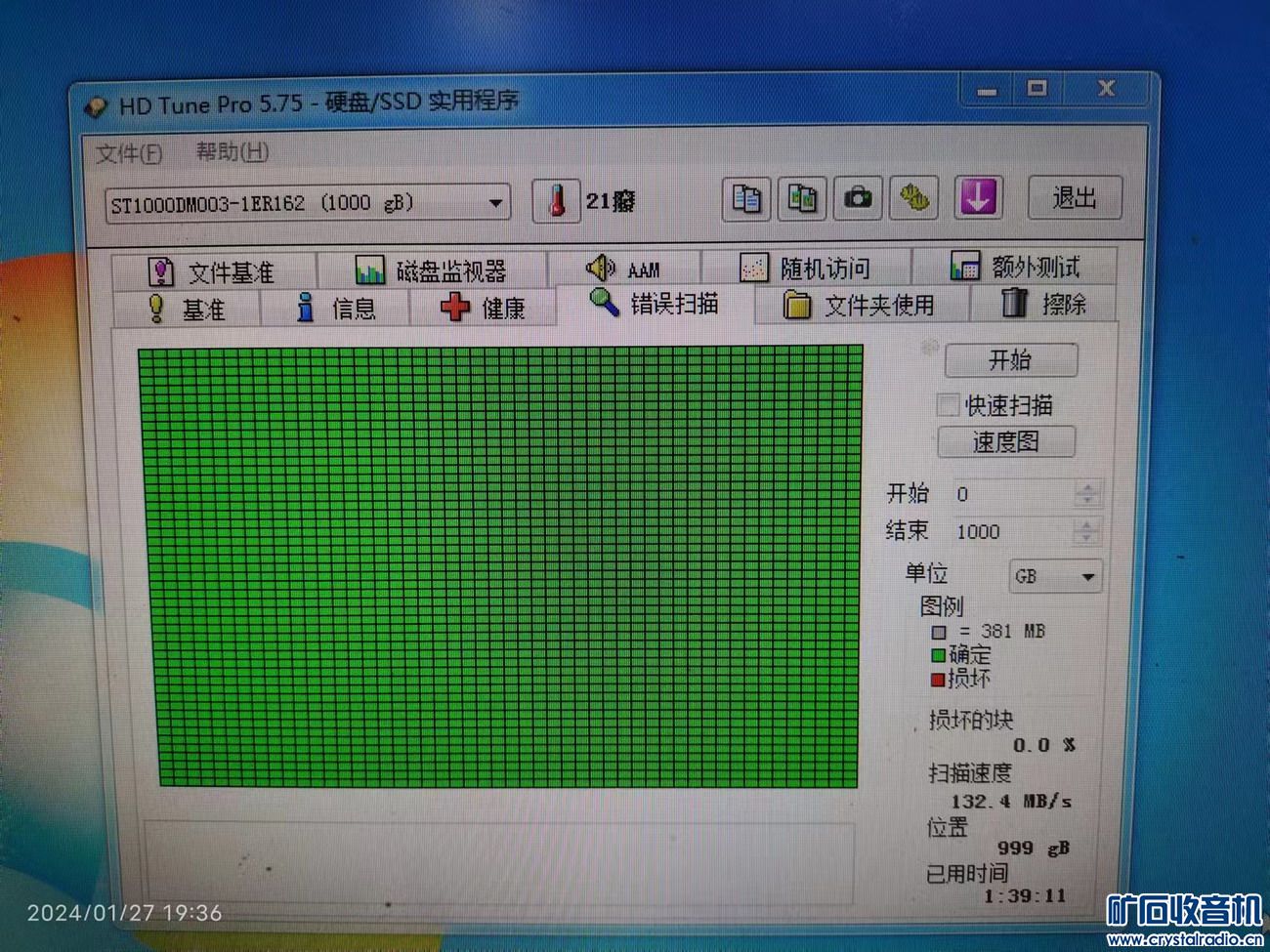Switch to 磁盘监视器 tab
The height and width of the screenshot is (952, 1270).
pyautogui.click(x=432, y=270)
